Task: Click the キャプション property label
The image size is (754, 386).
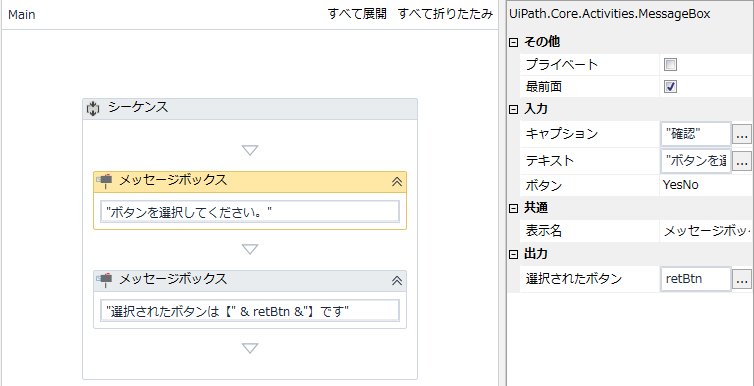Action: click(x=562, y=134)
